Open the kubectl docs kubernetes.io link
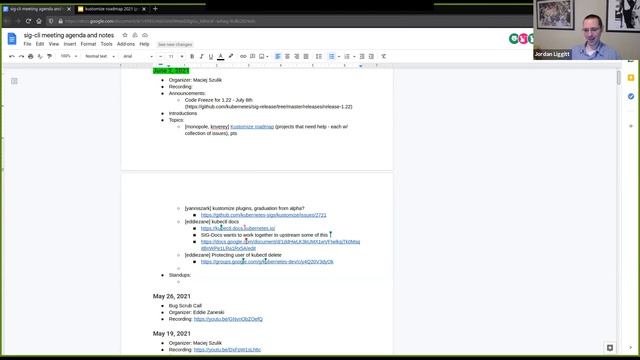Viewport: 640px width, 360px height. pos(238,228)
